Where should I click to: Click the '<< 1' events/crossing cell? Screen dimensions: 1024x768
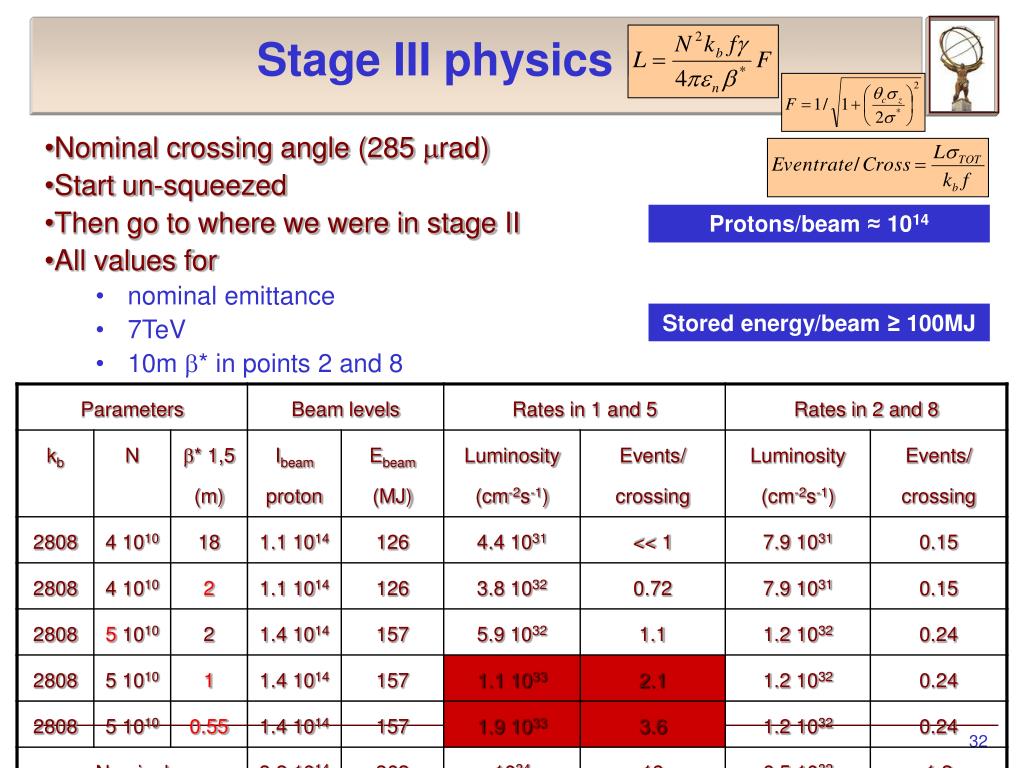point(652,541)
